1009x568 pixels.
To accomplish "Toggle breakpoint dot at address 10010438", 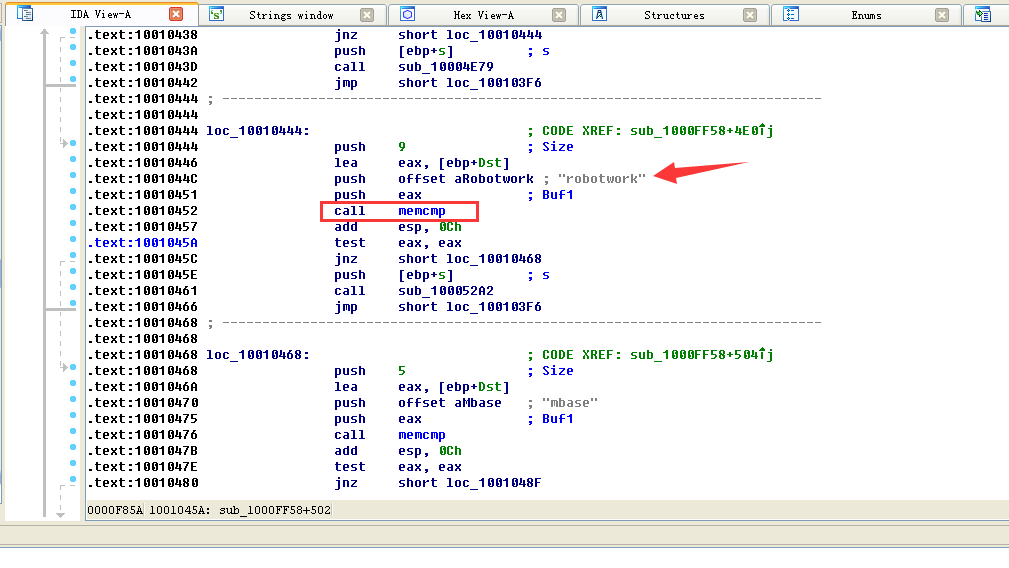I will coord(73,32).
